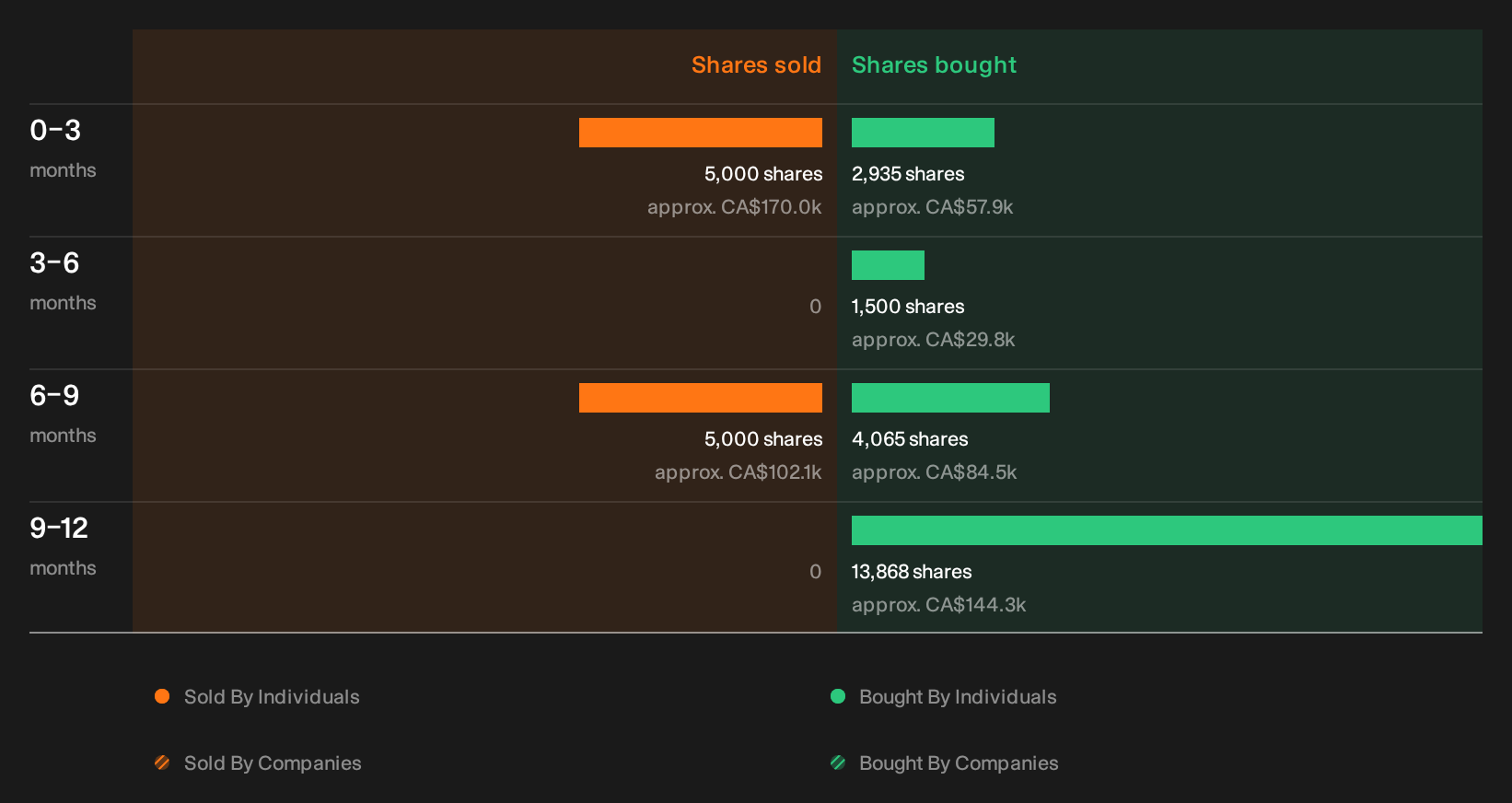
Task: Select the green bought bar for 9-12 months
Action: tap(1167, 530)
